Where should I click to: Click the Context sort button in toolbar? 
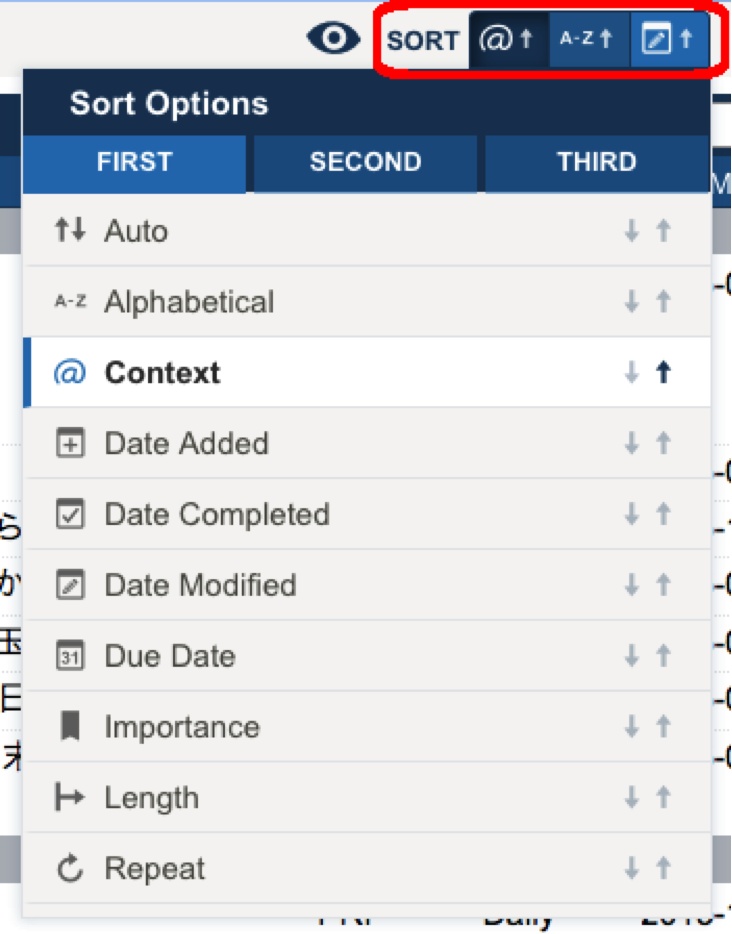[x=508, y=40]
